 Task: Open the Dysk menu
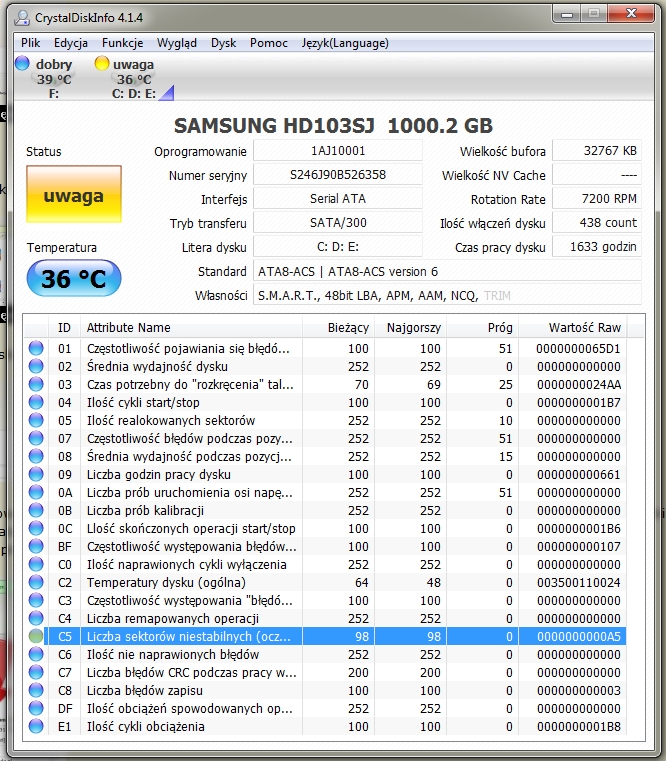[x=223, y=43]
